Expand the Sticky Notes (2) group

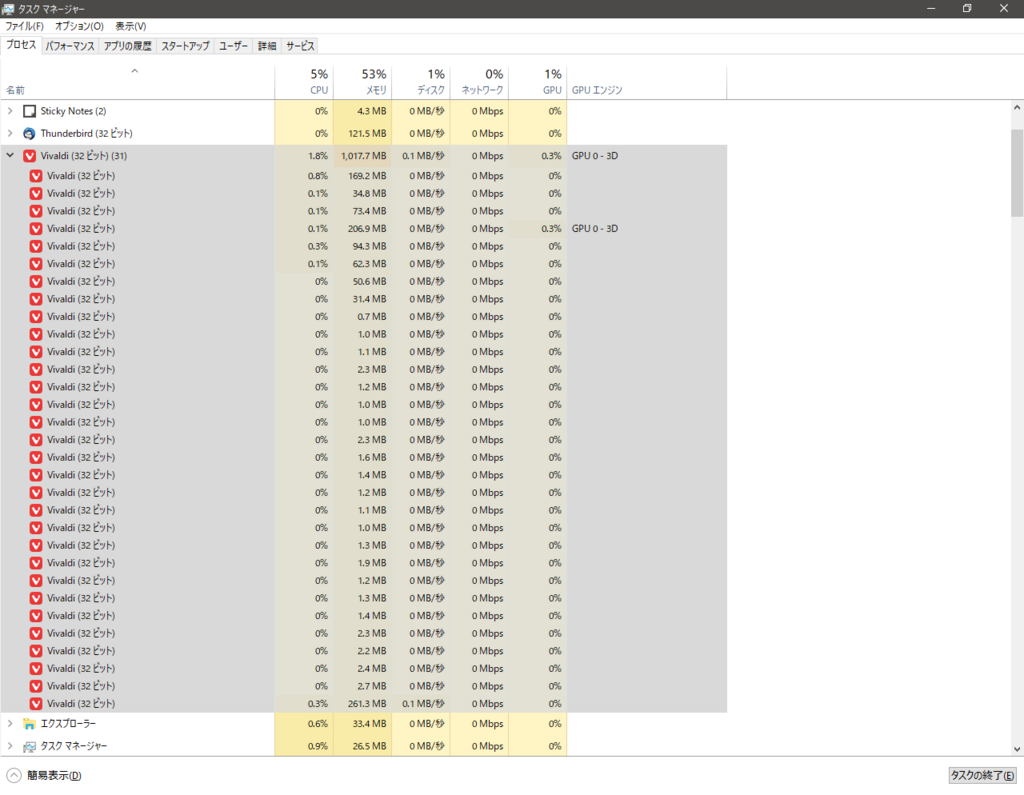pyautogui.click(x=10, y=111)
